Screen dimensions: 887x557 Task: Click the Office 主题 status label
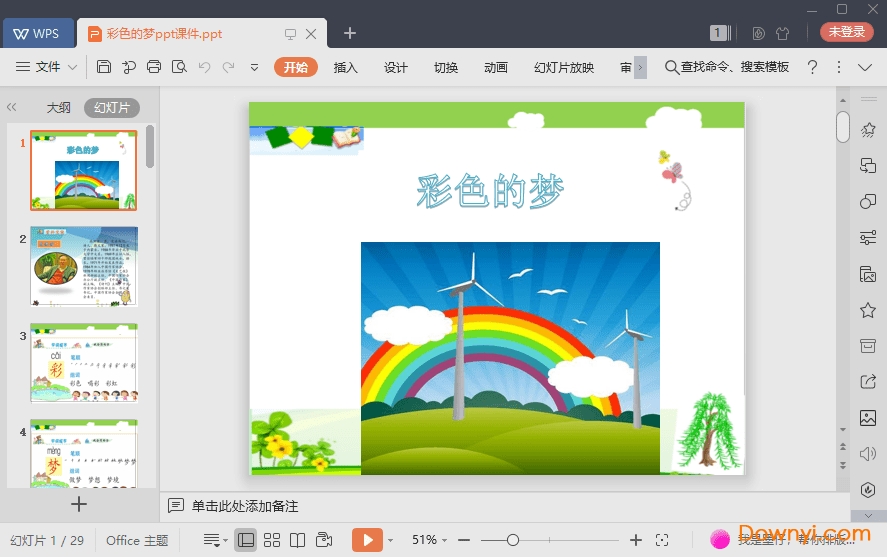click(137, 541)
